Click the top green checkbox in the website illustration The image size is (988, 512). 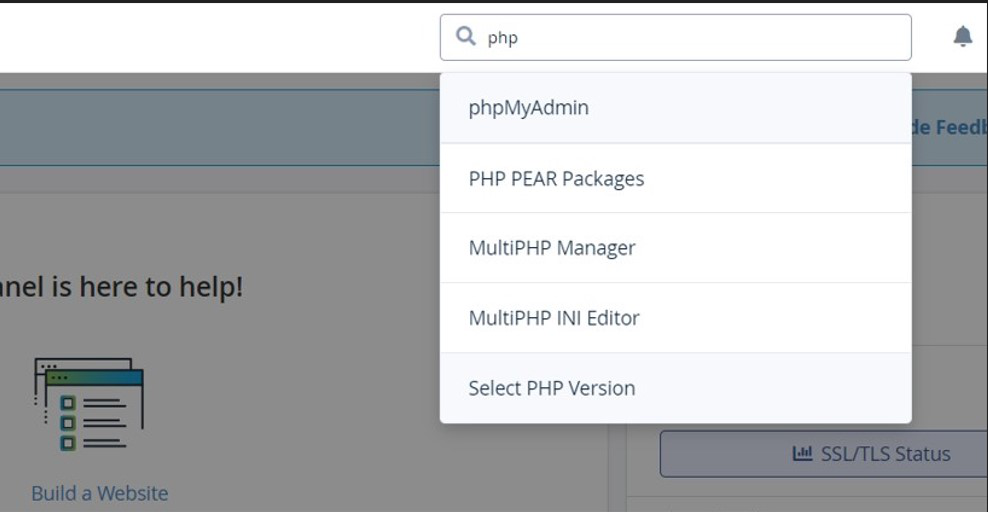pos(68,402)
